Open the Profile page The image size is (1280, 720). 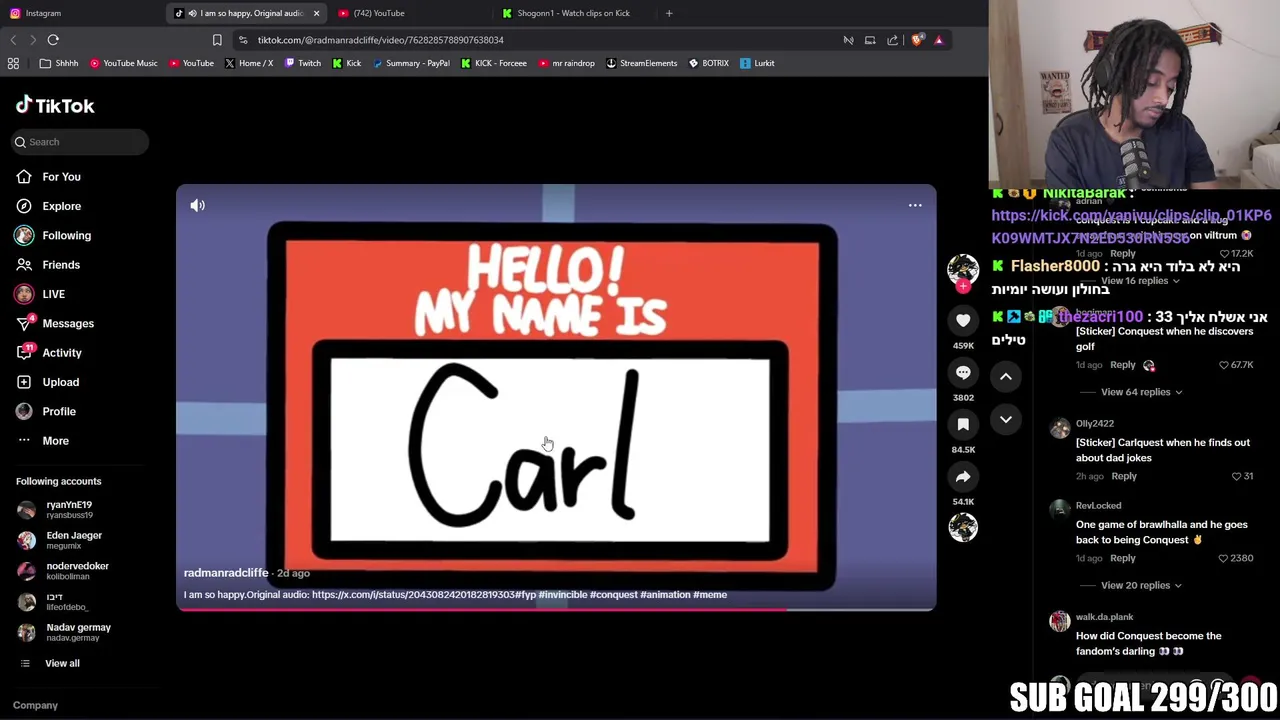point(59,411)
